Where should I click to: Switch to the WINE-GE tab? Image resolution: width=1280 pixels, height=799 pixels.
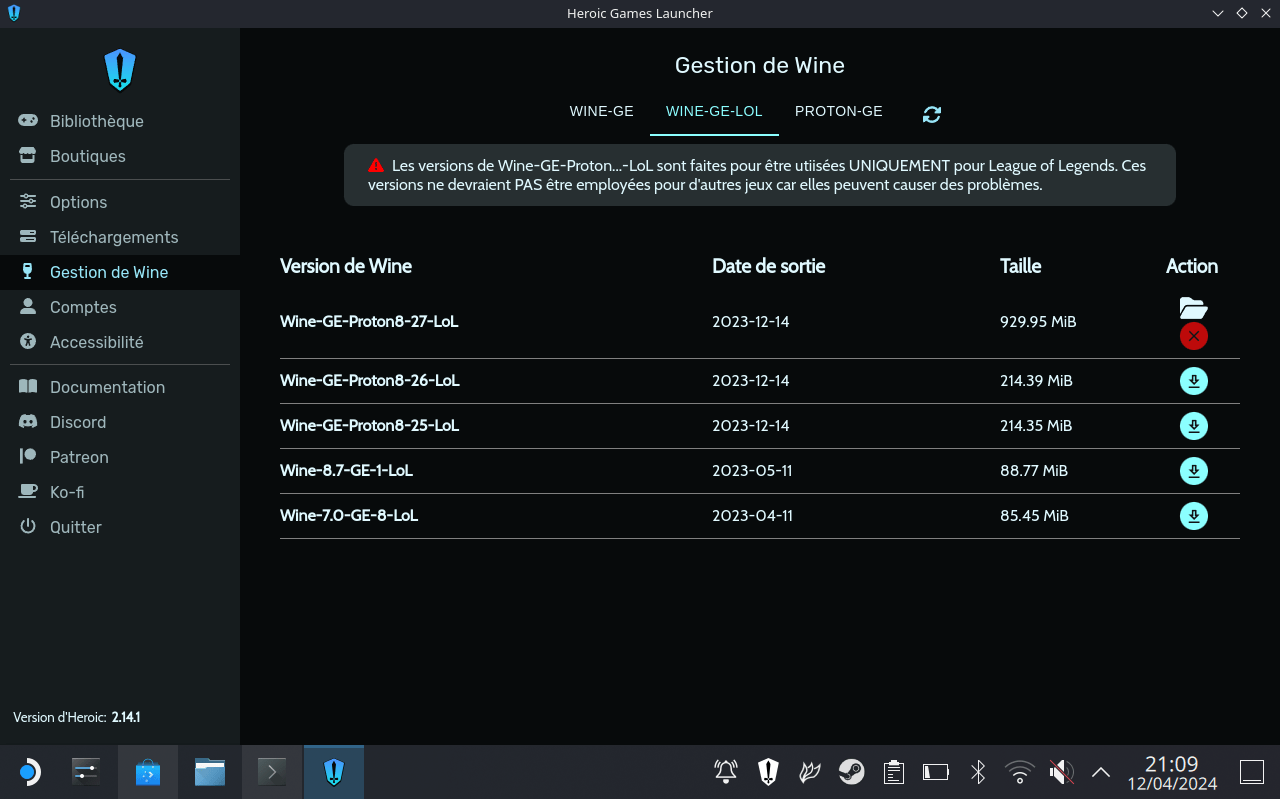602,112
